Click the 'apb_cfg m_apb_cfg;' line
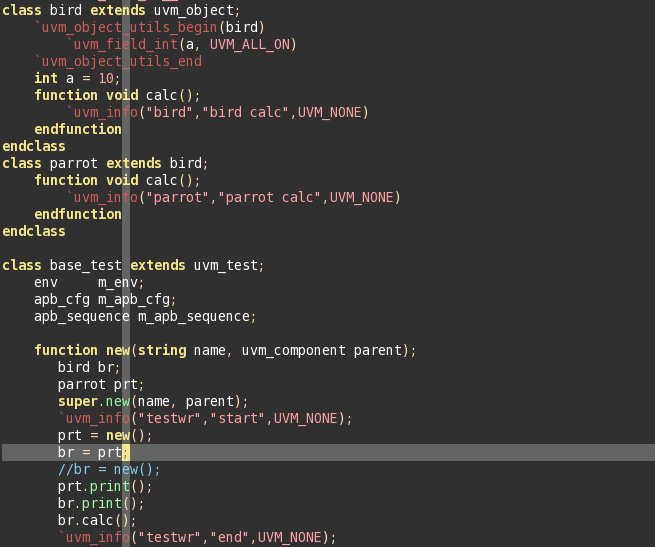This screenshot has height=547, width=655. [105, 300]
